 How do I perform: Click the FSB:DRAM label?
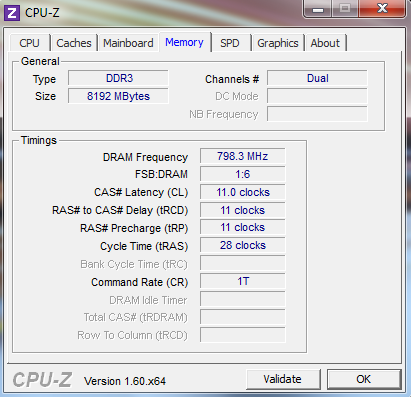pos(161,174)
